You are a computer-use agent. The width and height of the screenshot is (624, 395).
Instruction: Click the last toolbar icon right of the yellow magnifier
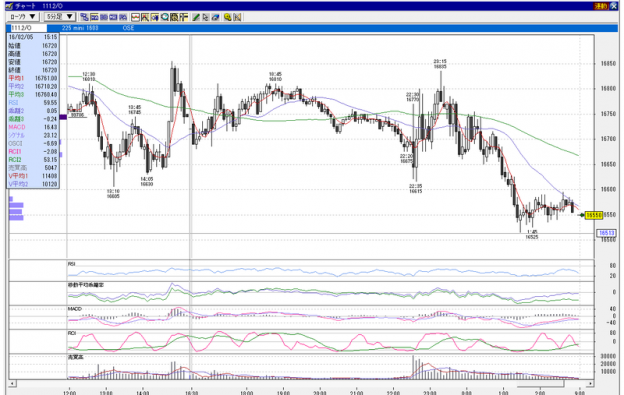[x=237, y=17]
